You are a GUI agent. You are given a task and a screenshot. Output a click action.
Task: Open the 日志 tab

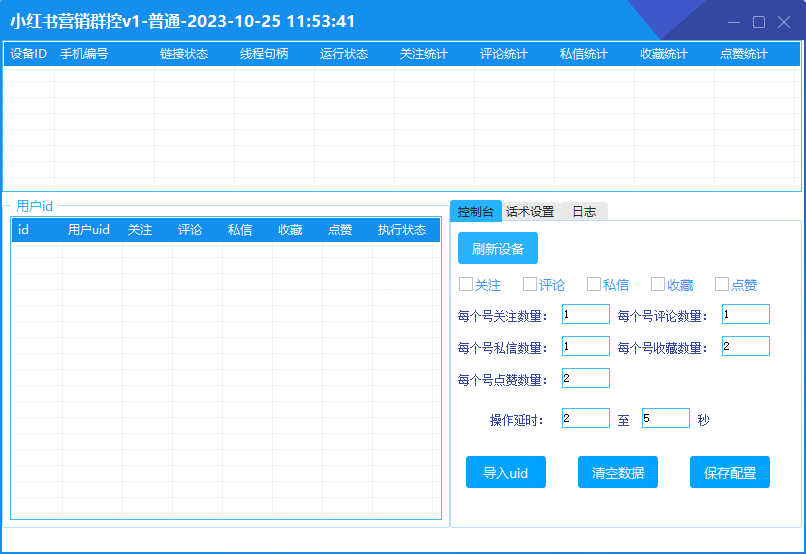[x=584, y=212]
